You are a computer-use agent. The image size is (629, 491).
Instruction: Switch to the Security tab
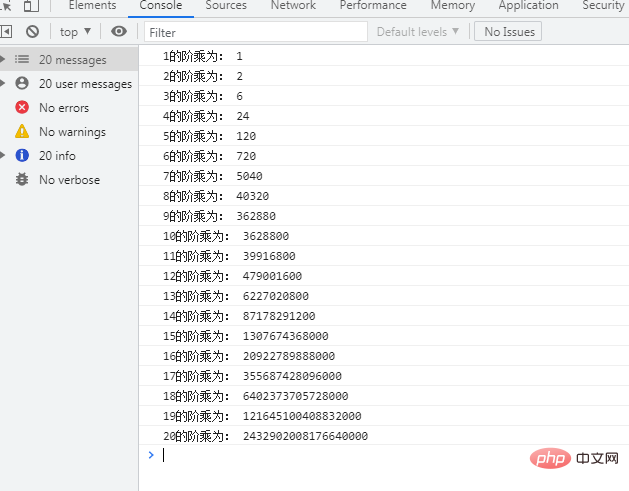[x=603, y=5]
